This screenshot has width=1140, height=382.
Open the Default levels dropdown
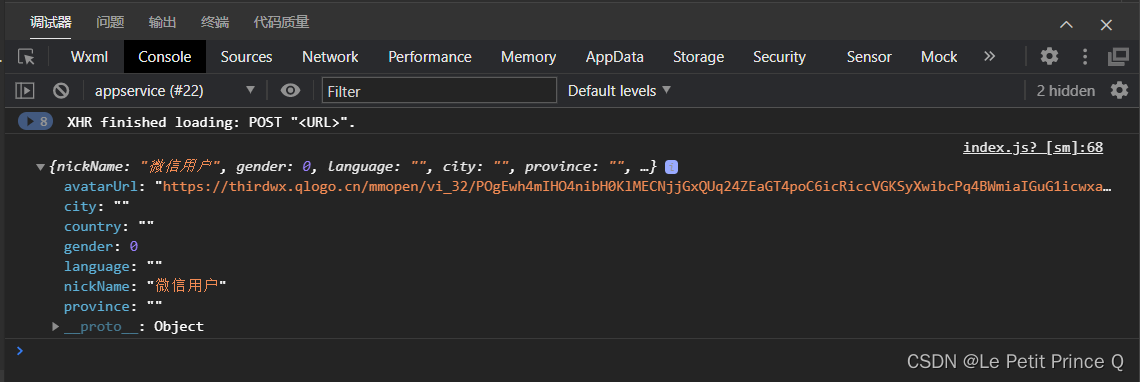(x=619, y=91)
